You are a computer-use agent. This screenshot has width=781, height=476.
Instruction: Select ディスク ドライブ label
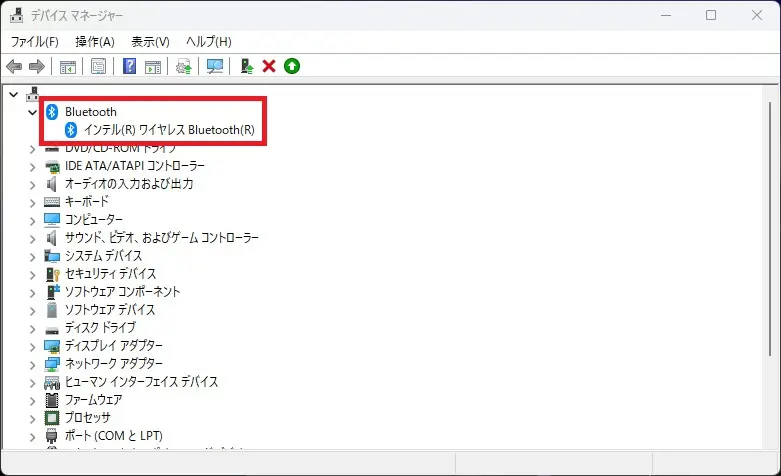click(100, 328)
